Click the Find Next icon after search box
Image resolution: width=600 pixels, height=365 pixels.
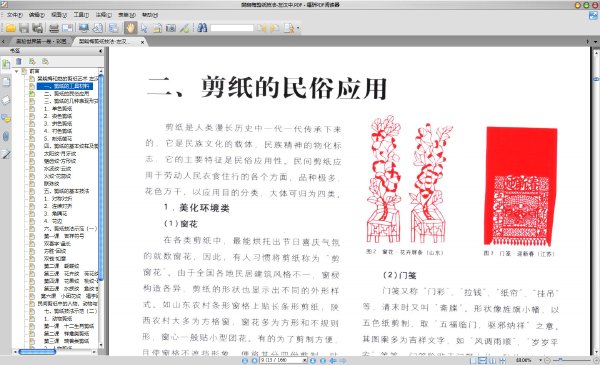pyautogui.click(x=275, y=28)
